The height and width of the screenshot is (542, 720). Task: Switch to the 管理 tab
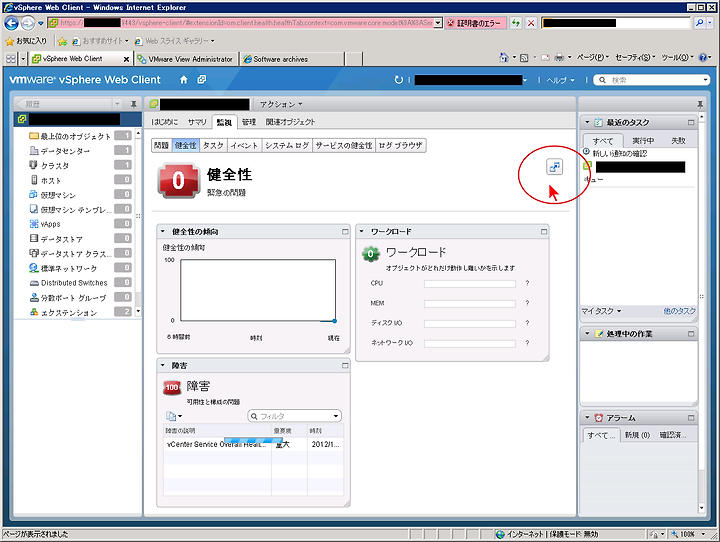(249, 122)
